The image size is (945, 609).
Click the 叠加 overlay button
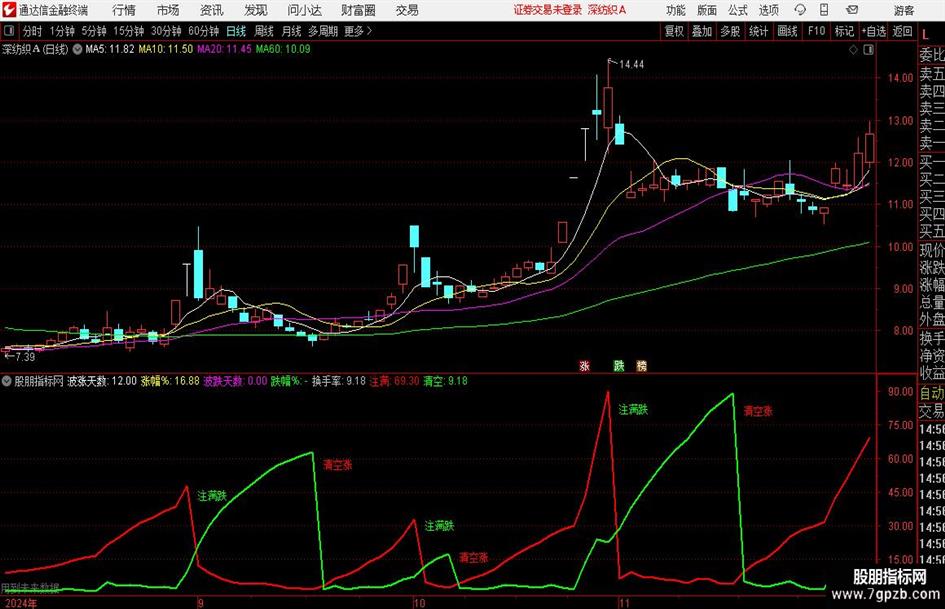pyautogui.click(x=702, y=31)
